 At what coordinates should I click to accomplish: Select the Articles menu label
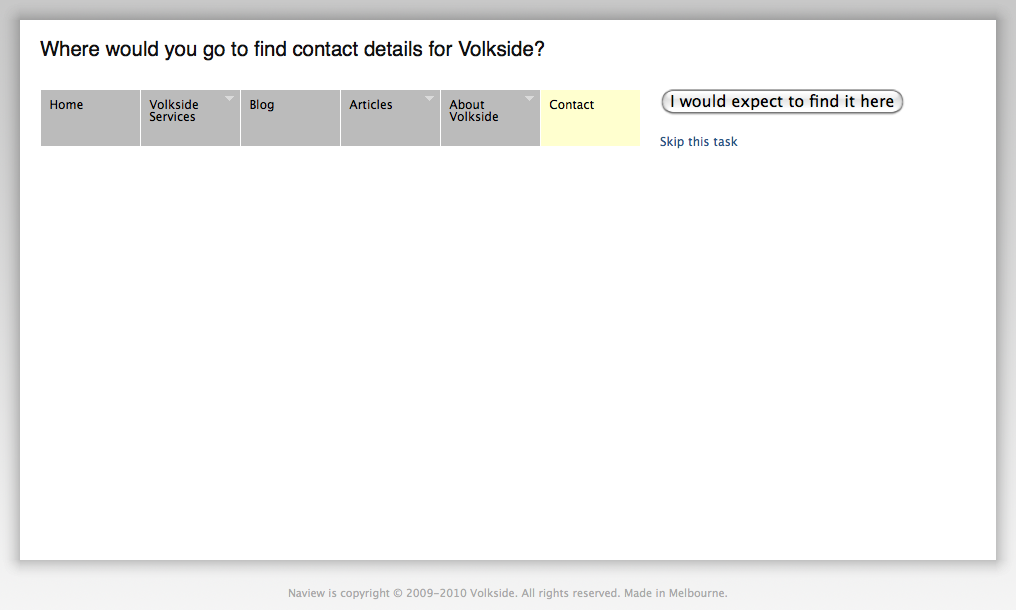[x=371, y=104]
